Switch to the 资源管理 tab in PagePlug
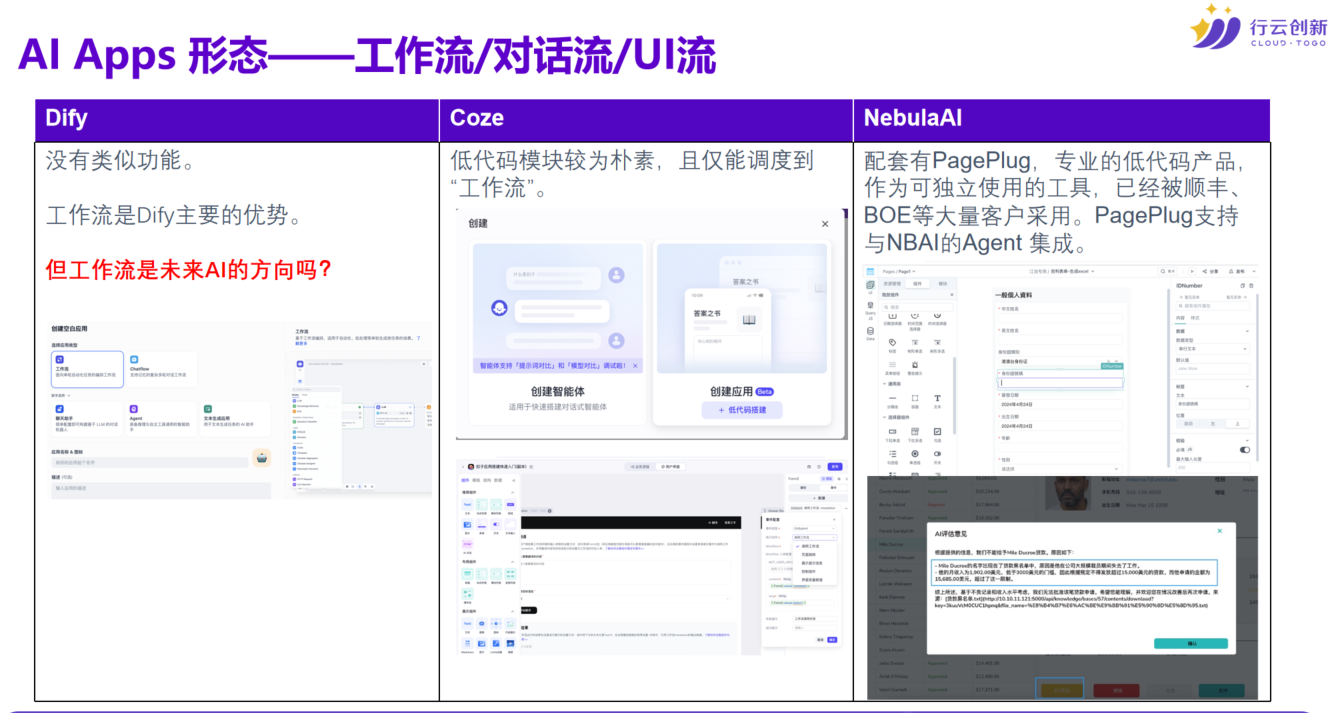Screen dimensions: 1337x713 point(892,283)
